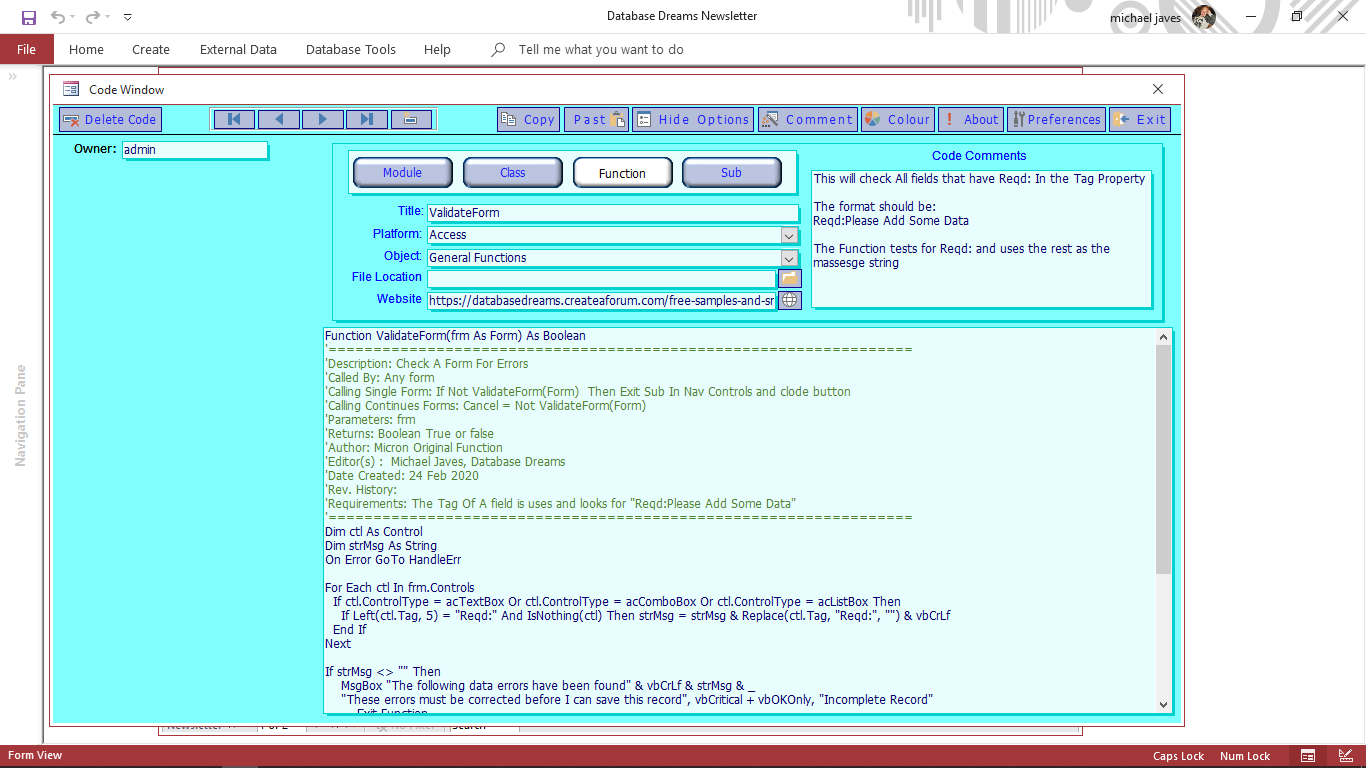This screenshot has height=768, width=1366.
Task: Expand the Platform dropdown arrow
Action: (x=789, y=235)
